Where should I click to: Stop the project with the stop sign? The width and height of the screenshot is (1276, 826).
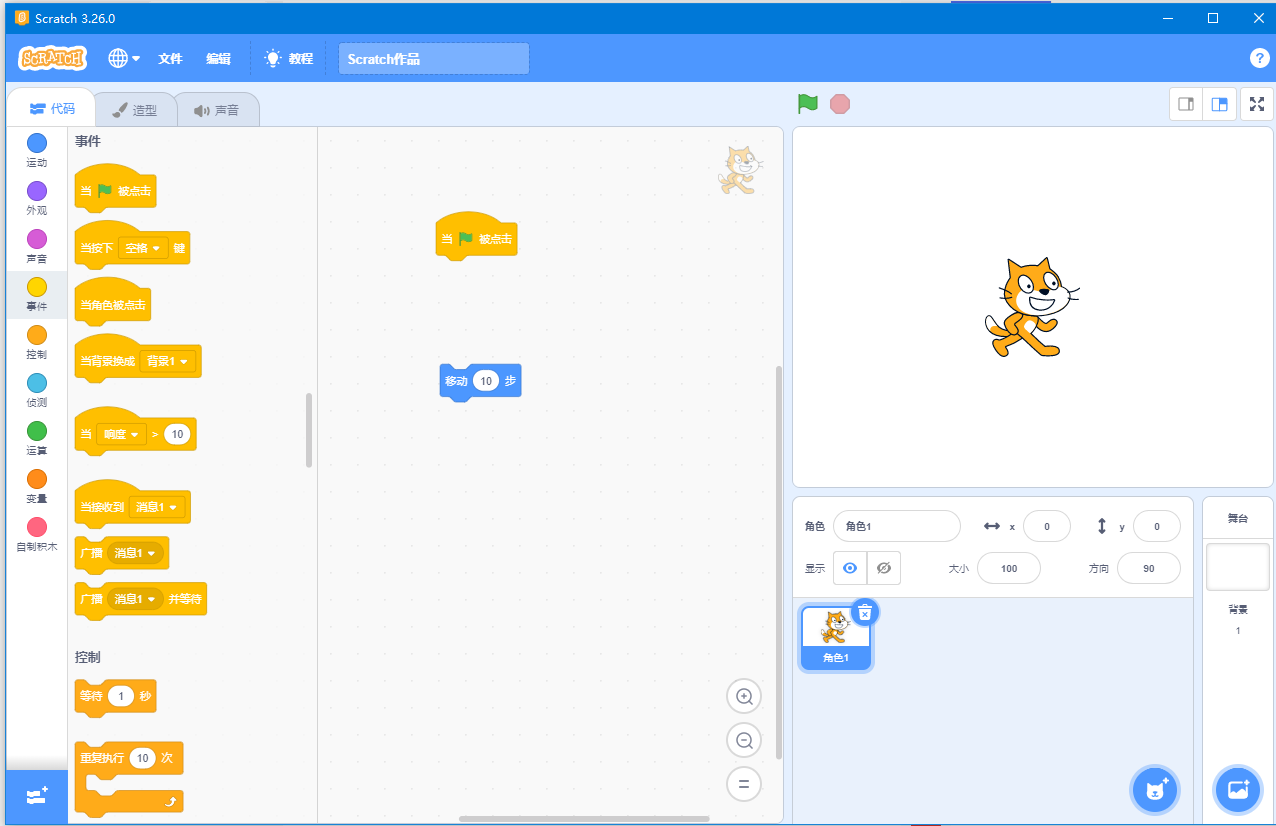click(x=840, y=103)
